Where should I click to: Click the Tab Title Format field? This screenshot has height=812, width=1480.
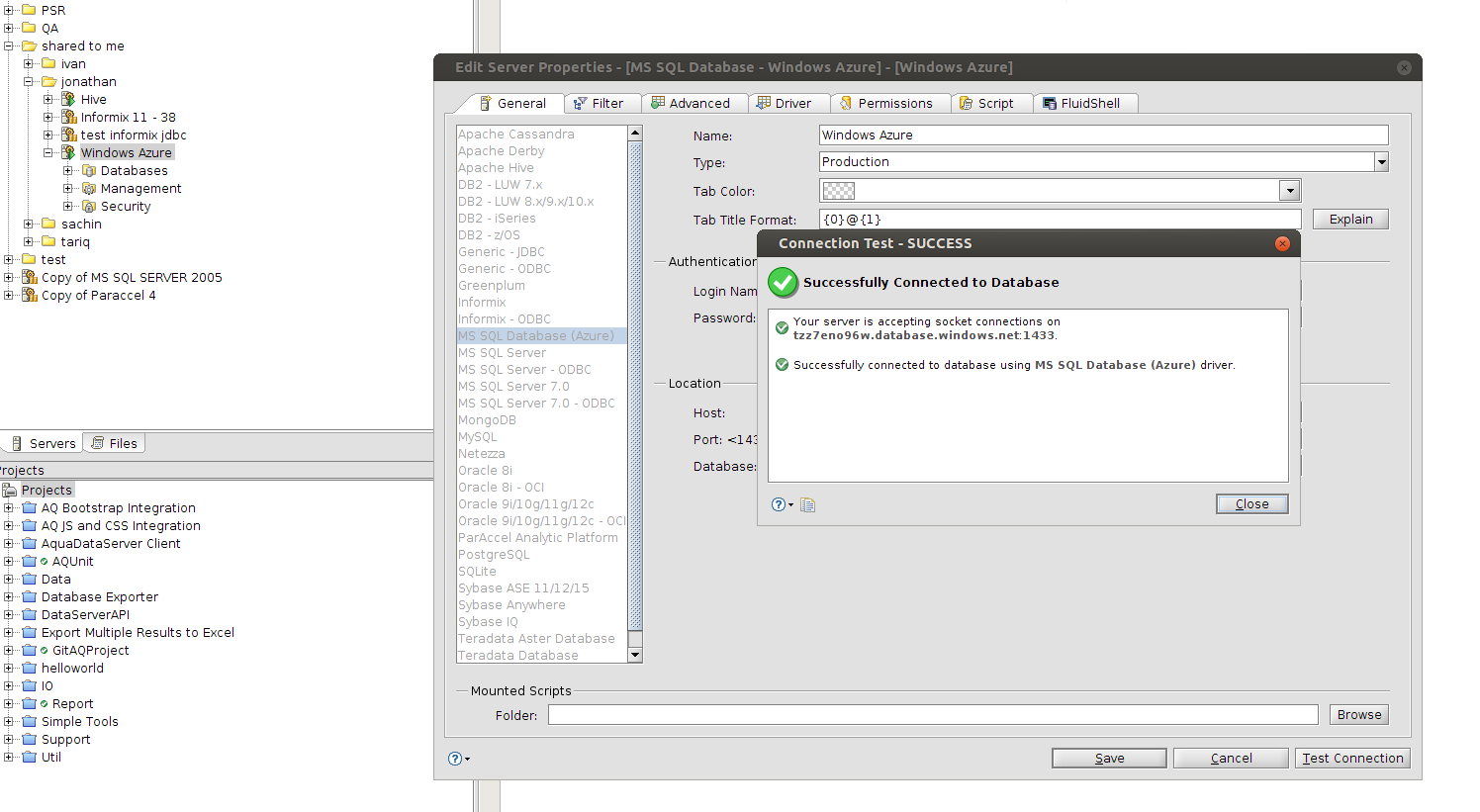[1061, 220]
